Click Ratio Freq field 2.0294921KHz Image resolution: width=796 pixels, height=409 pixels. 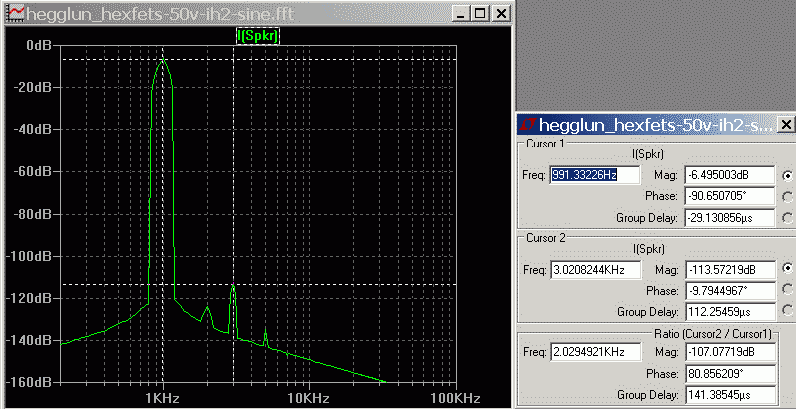pyautogui.click(x=595, y=352)
